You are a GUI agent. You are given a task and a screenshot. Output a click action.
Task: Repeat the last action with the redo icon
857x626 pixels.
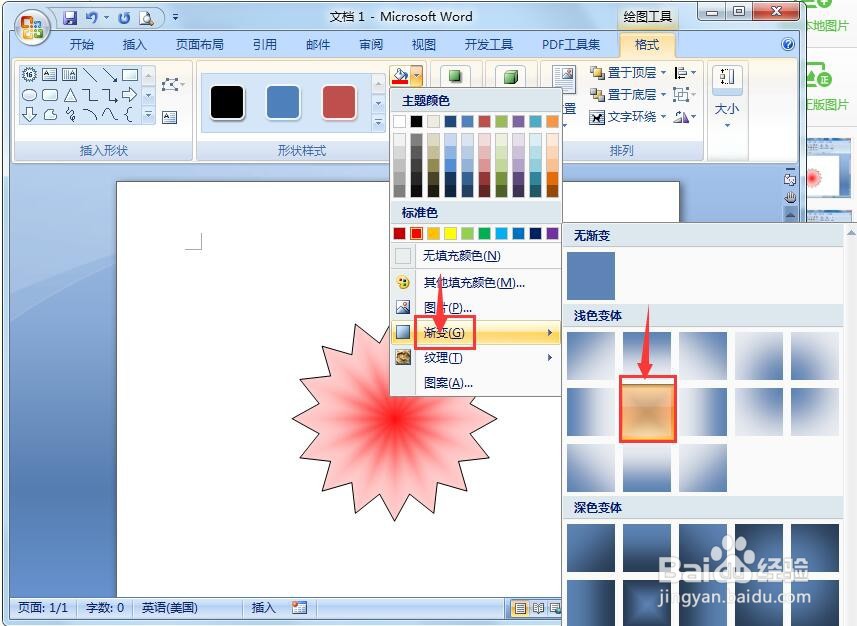click(124, 18)
